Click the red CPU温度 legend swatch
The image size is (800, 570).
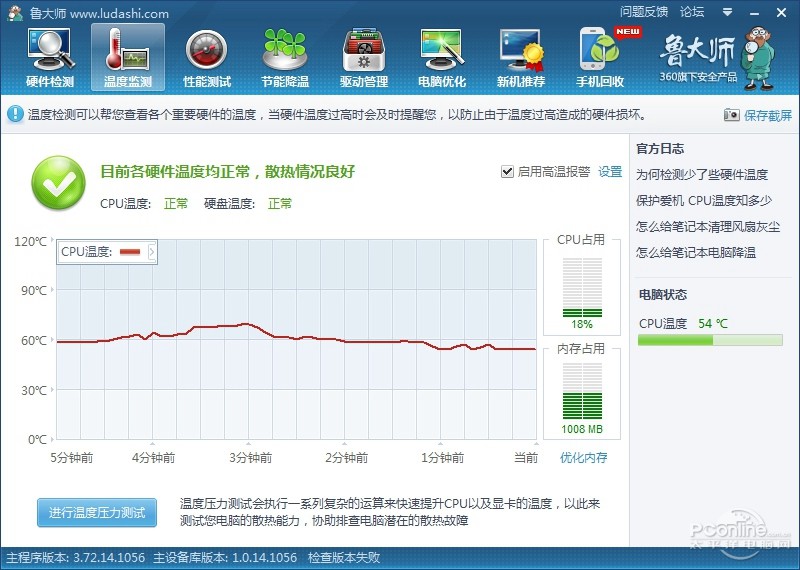click(x=130, y=252)
